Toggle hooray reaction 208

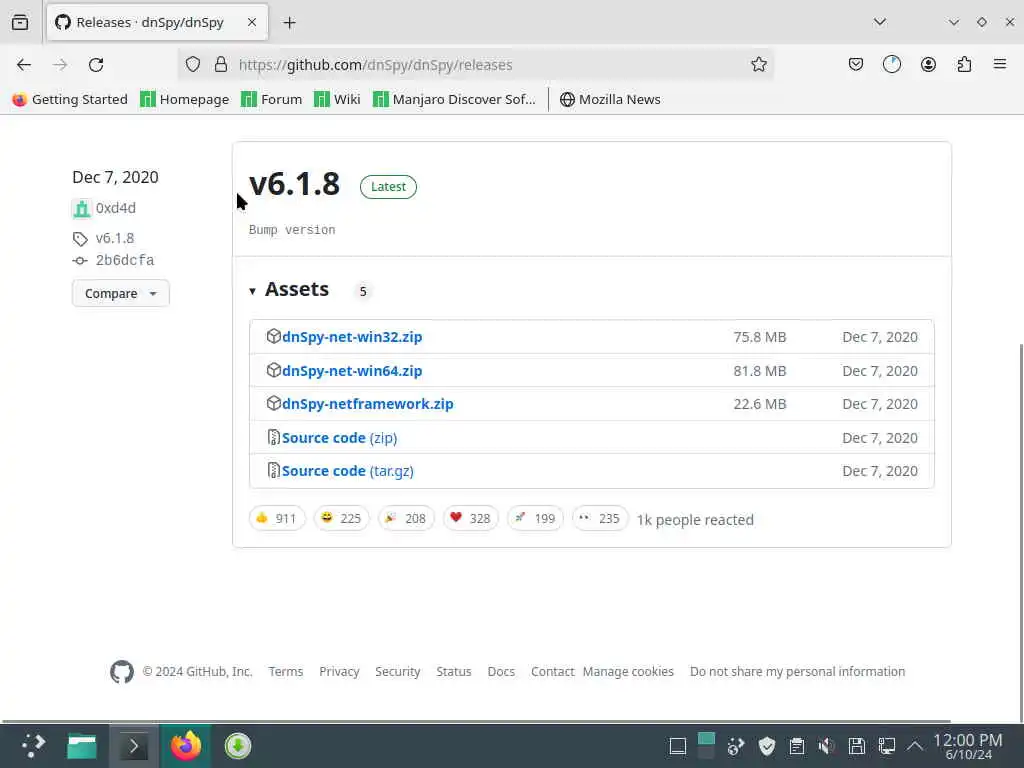click(x=406, y=519)
